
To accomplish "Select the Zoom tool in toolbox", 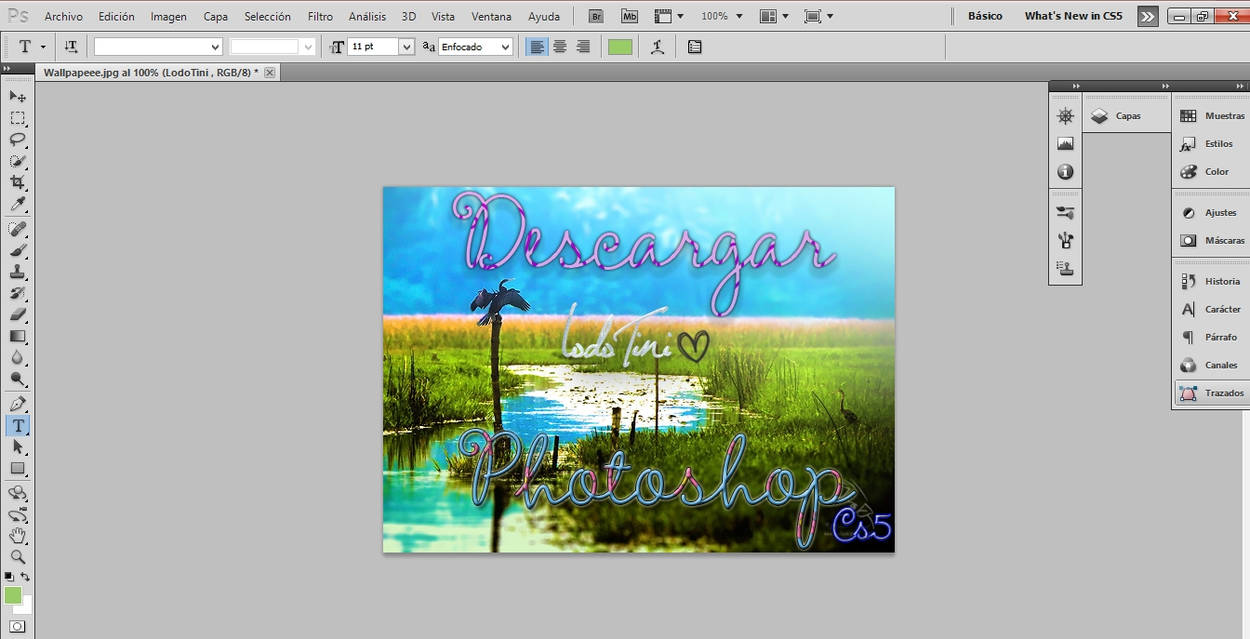I will tap(18, 558).
